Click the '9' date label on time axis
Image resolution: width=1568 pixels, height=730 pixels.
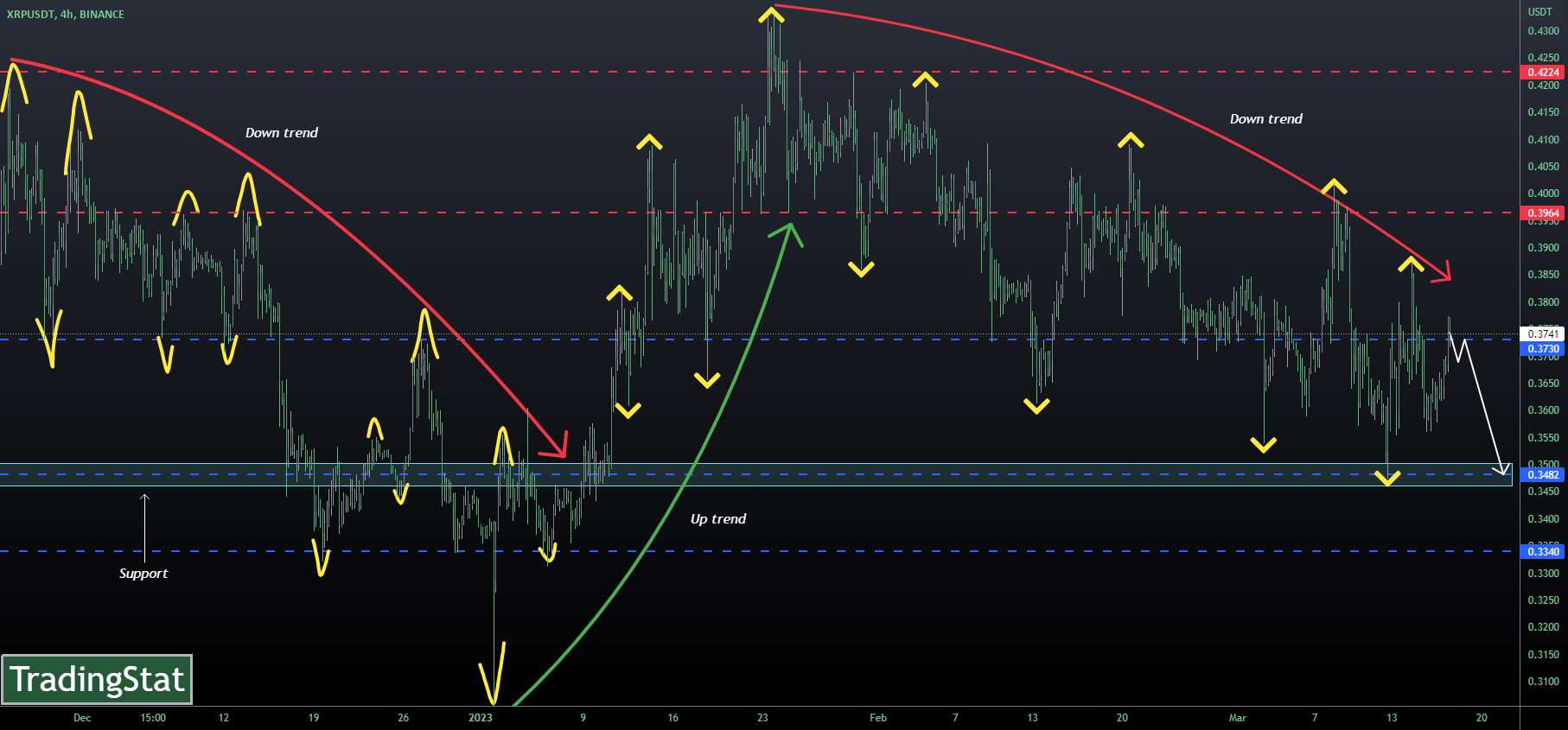tap(583, 718)
